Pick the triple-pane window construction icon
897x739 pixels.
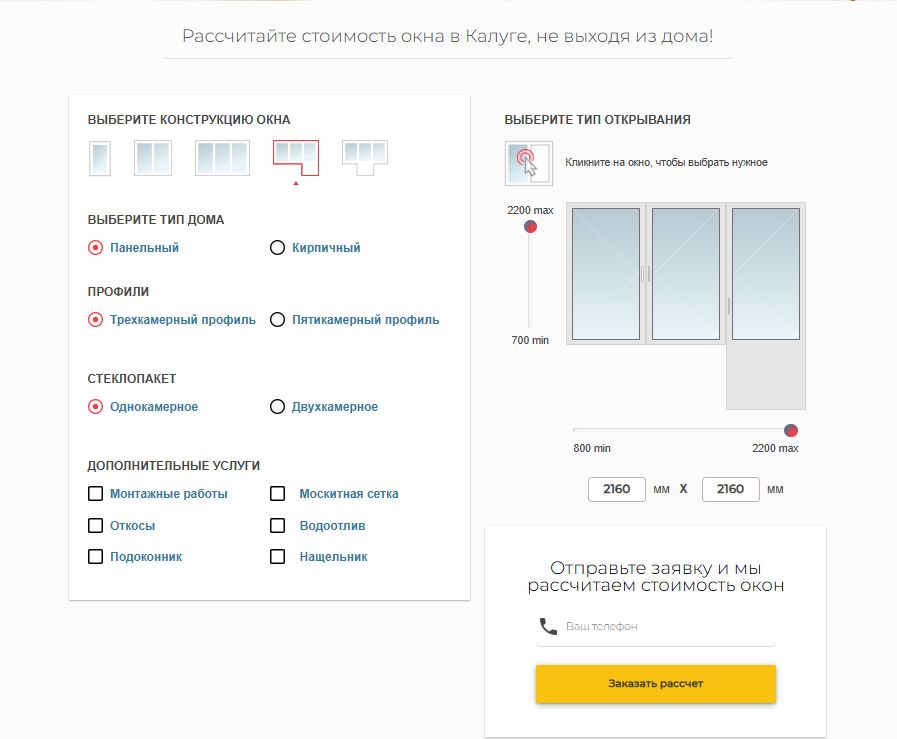(221, 158)
